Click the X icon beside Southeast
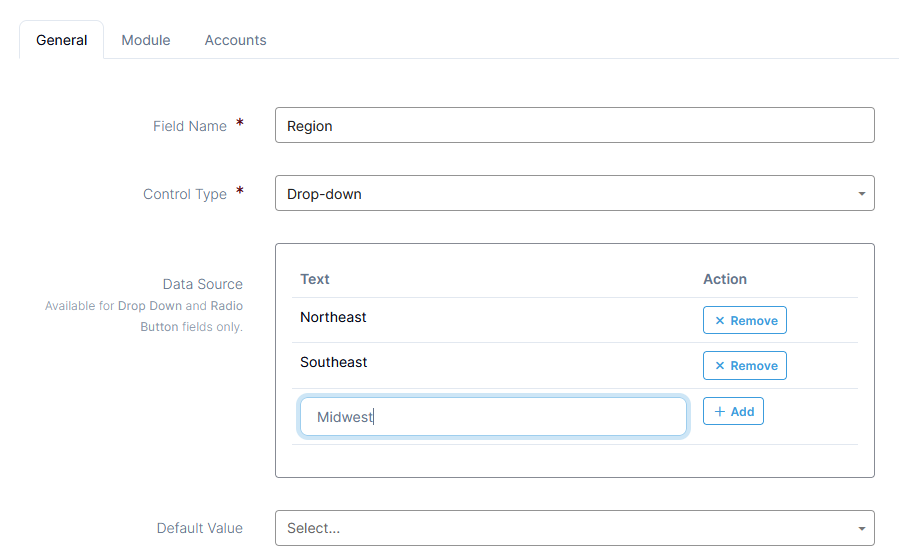 coord(720,366)
